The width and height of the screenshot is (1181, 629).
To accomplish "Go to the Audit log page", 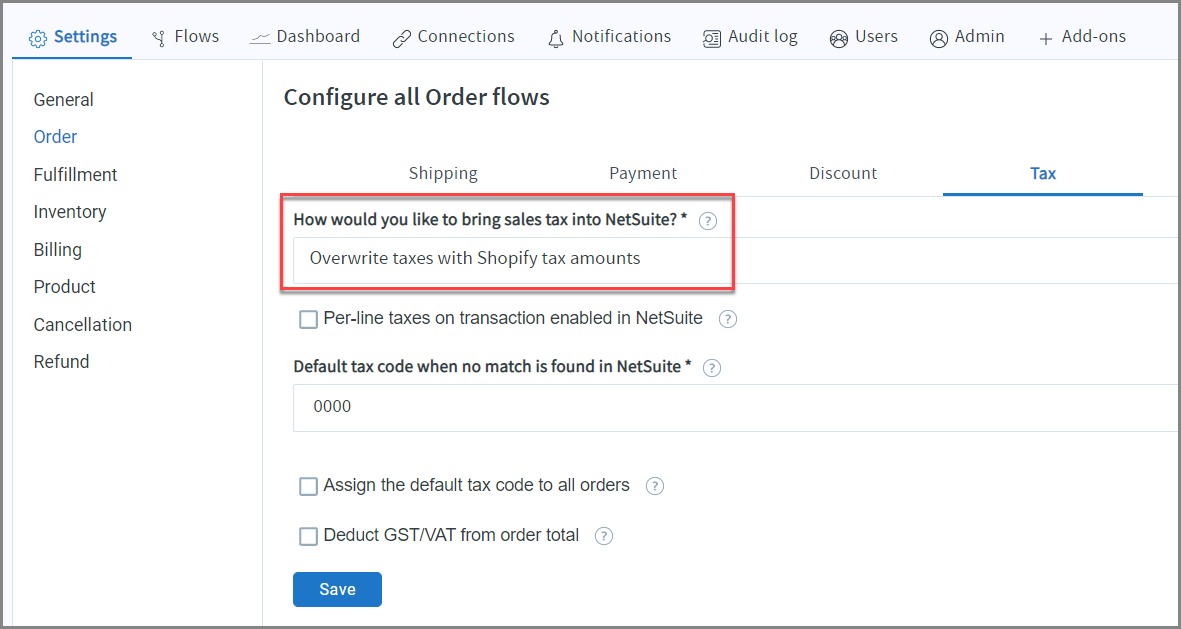I will (749, 37).
